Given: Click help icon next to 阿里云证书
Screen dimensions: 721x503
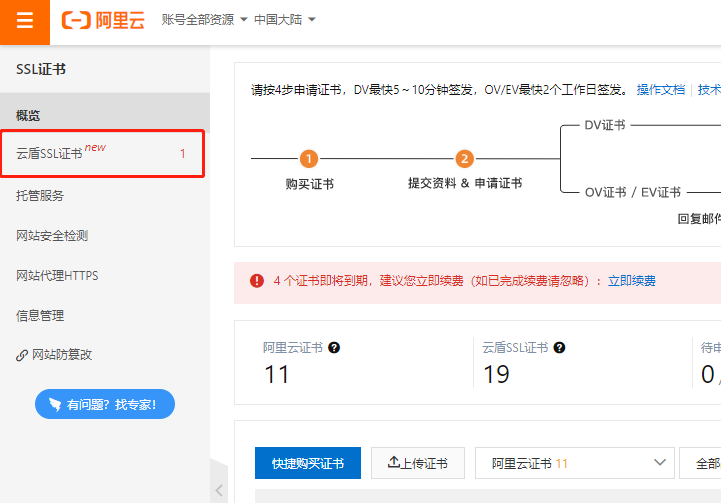Looking at the screenshot, I should 334,348.
